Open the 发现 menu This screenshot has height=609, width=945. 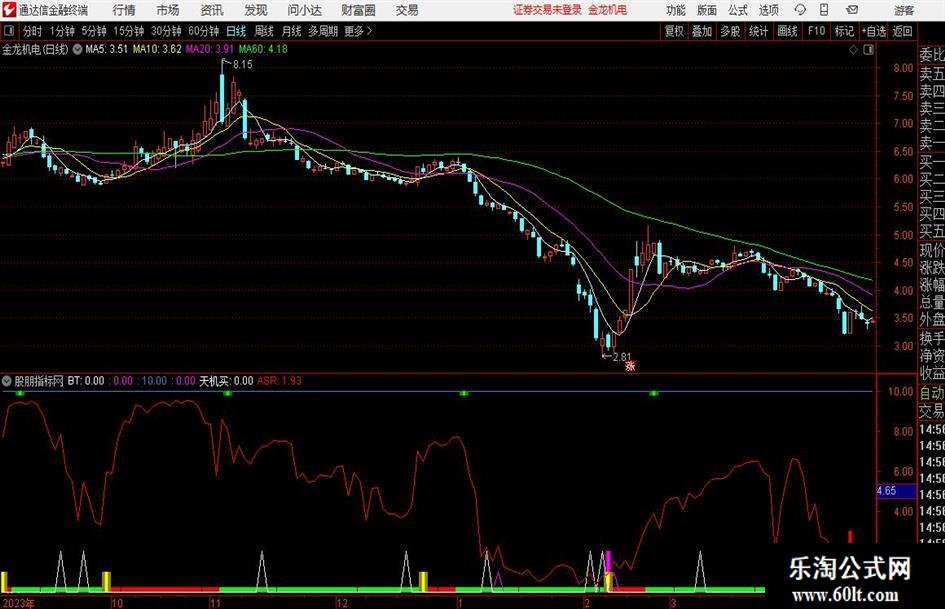(256, 10)
